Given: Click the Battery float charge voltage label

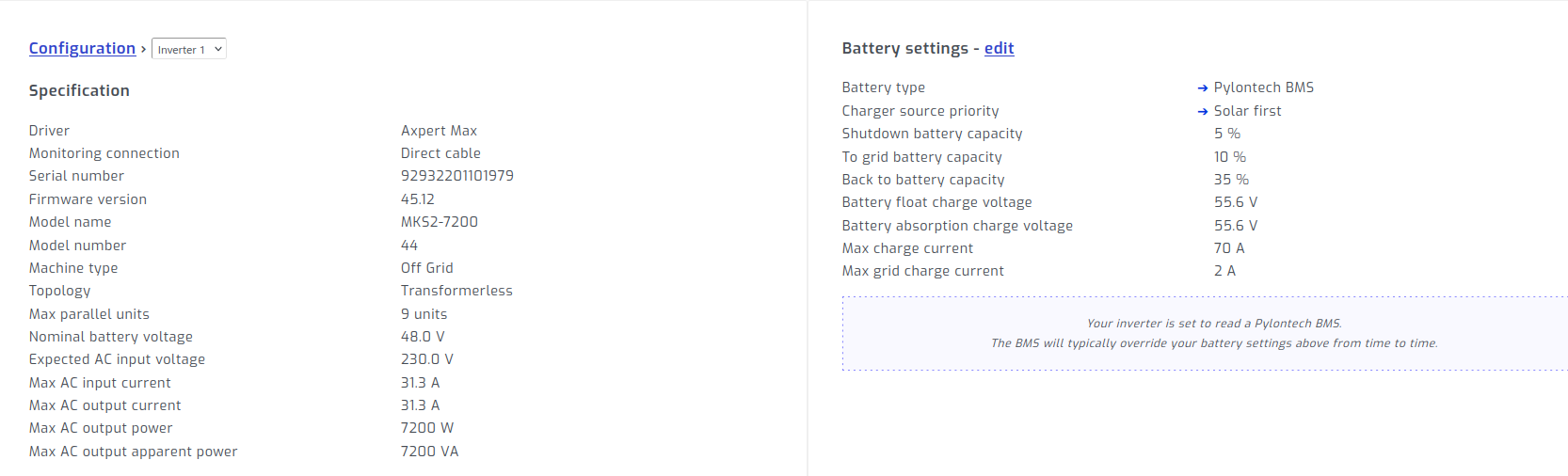Looking at the screenshot, I should pos(937,202).
